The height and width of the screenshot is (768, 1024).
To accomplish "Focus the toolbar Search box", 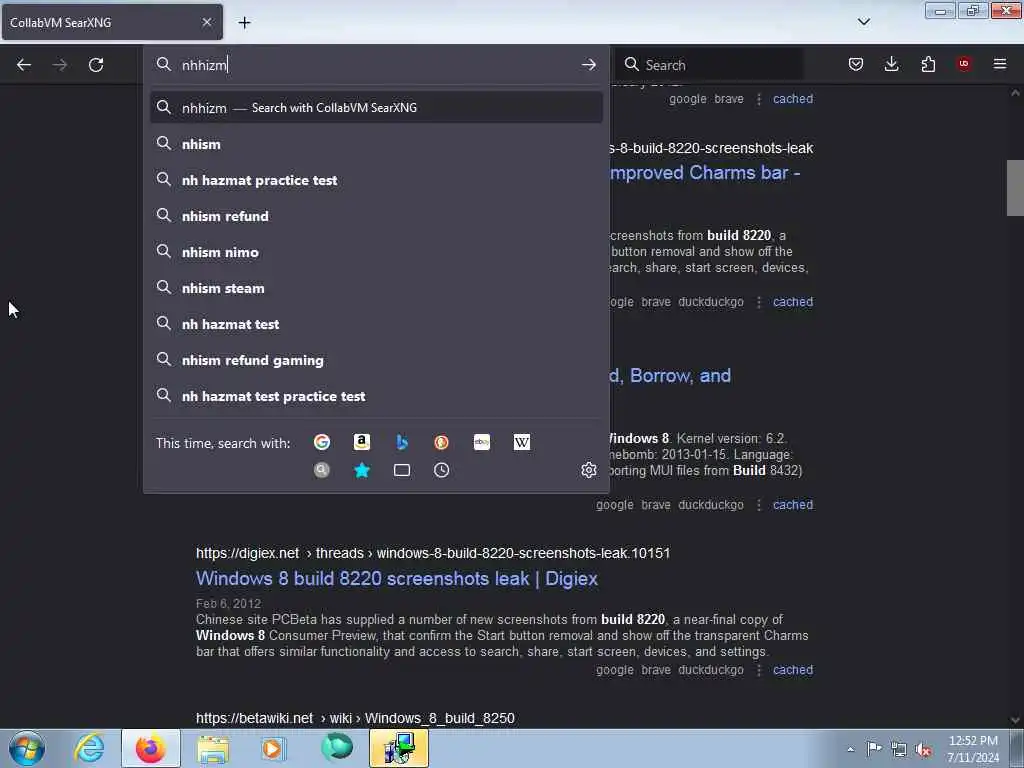I will pyautogui.click(x=711, y=65).
